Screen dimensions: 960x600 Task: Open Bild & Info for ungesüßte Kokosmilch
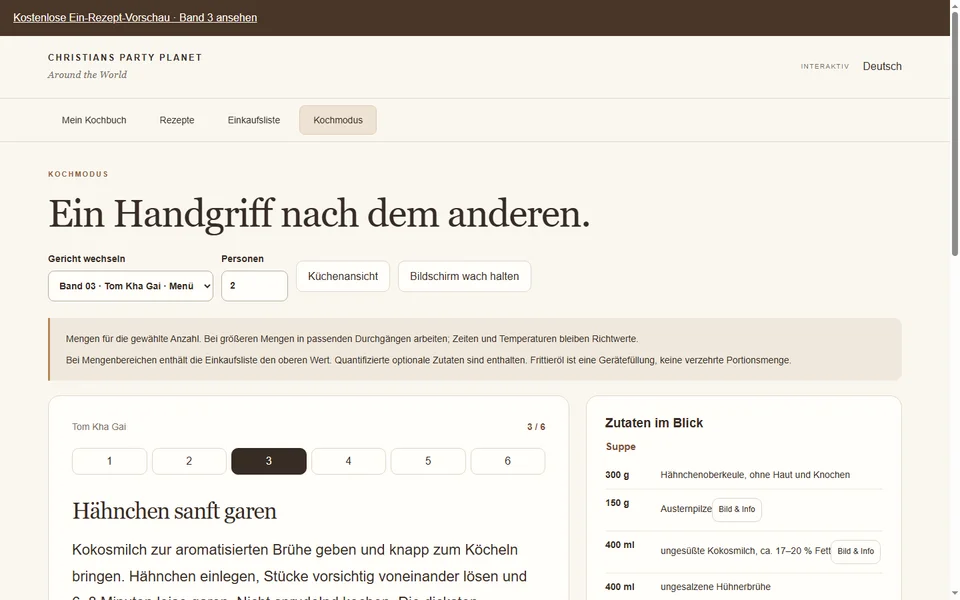tap(855, 552)
